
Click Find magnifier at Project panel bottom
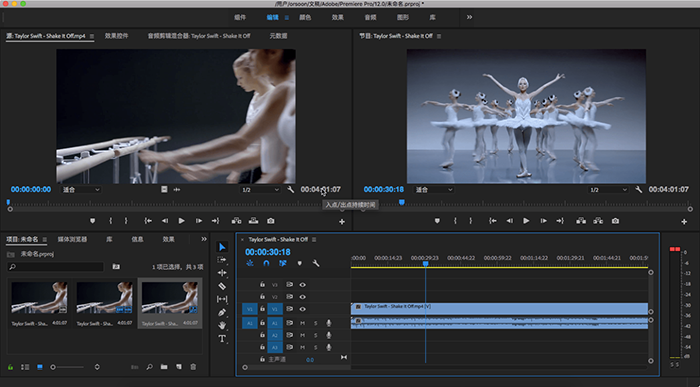(x=150, y=367)
